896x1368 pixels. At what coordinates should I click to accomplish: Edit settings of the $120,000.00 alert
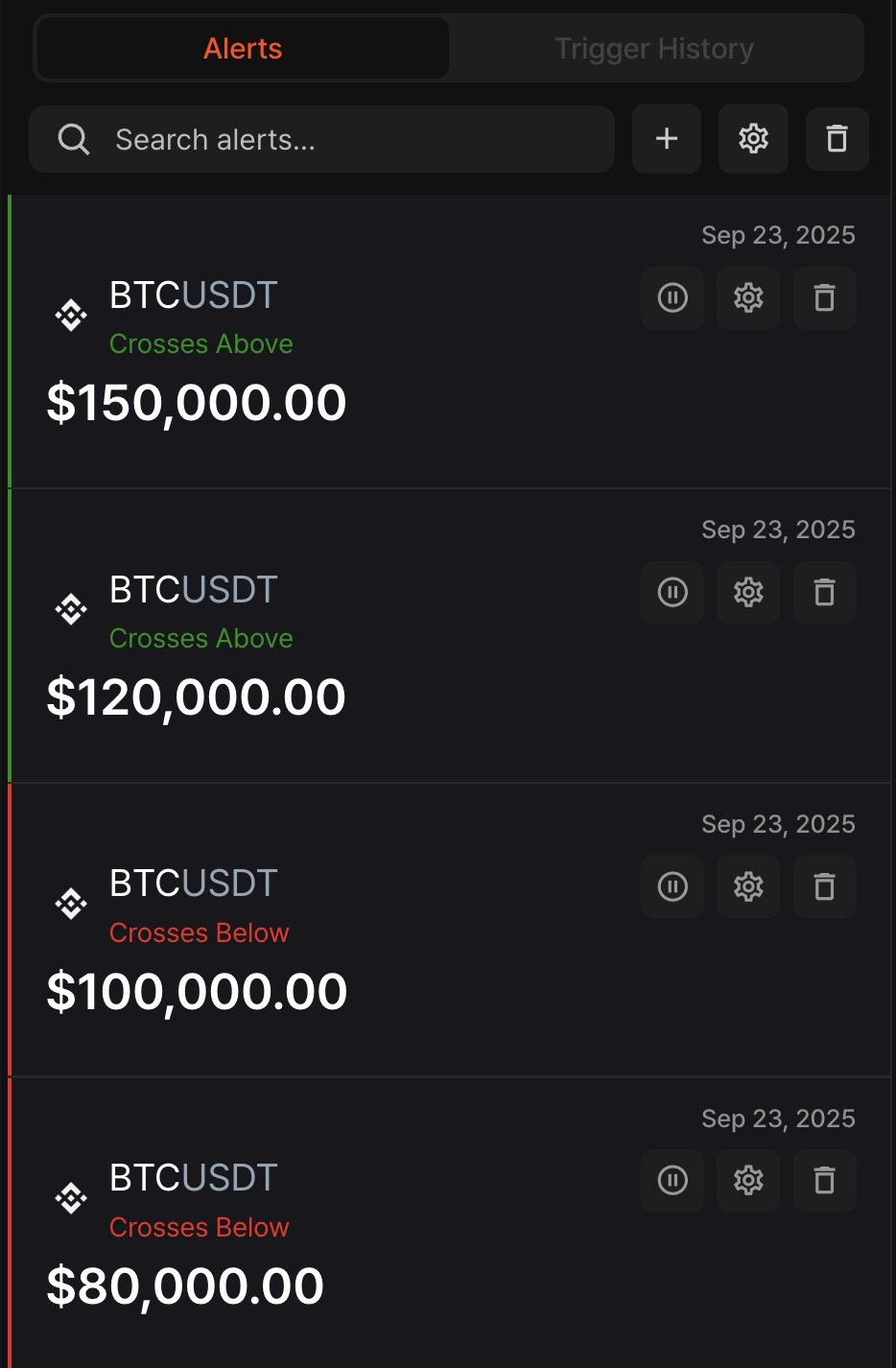[x=748, y=593]
